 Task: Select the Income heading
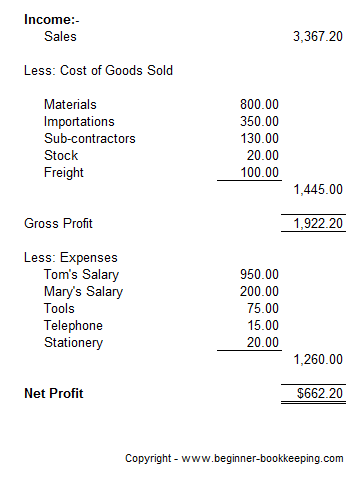point(52,20)
